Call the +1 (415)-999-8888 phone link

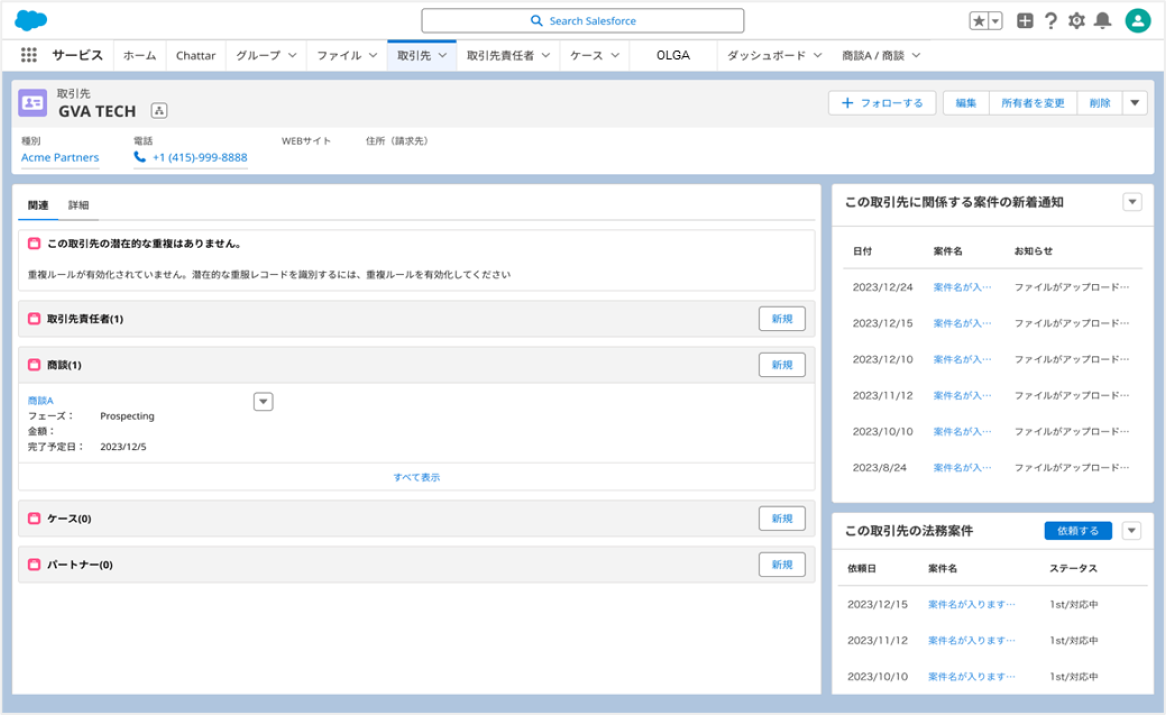200,158
